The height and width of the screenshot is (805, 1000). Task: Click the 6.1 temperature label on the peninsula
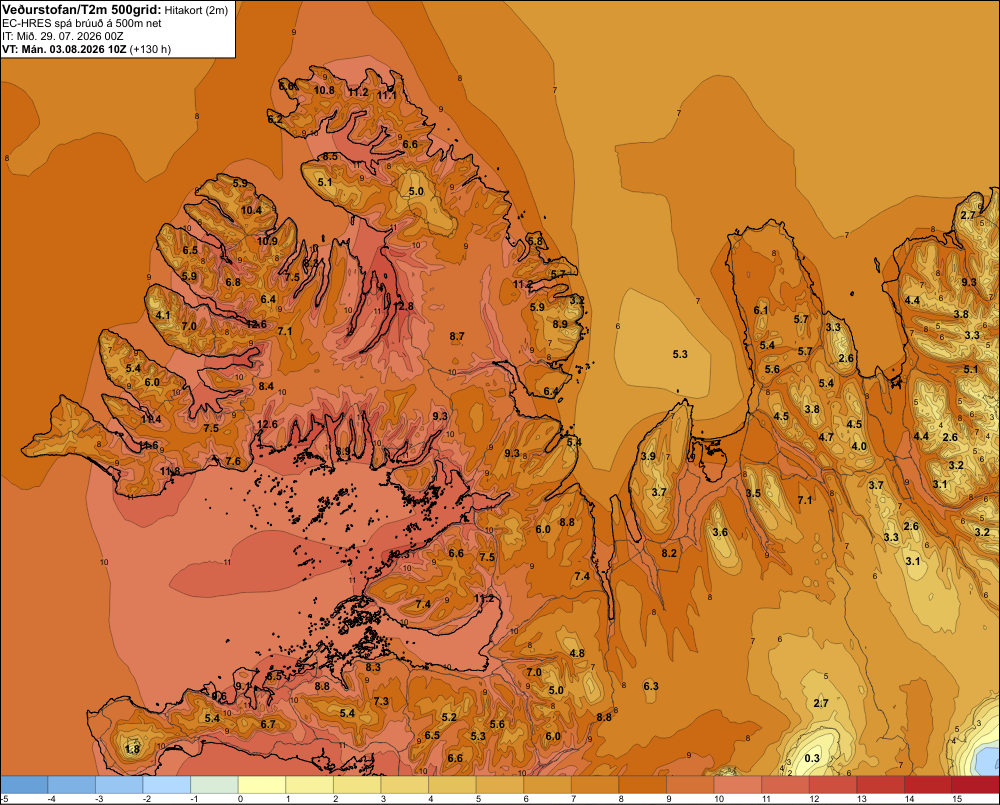point(761,310)
